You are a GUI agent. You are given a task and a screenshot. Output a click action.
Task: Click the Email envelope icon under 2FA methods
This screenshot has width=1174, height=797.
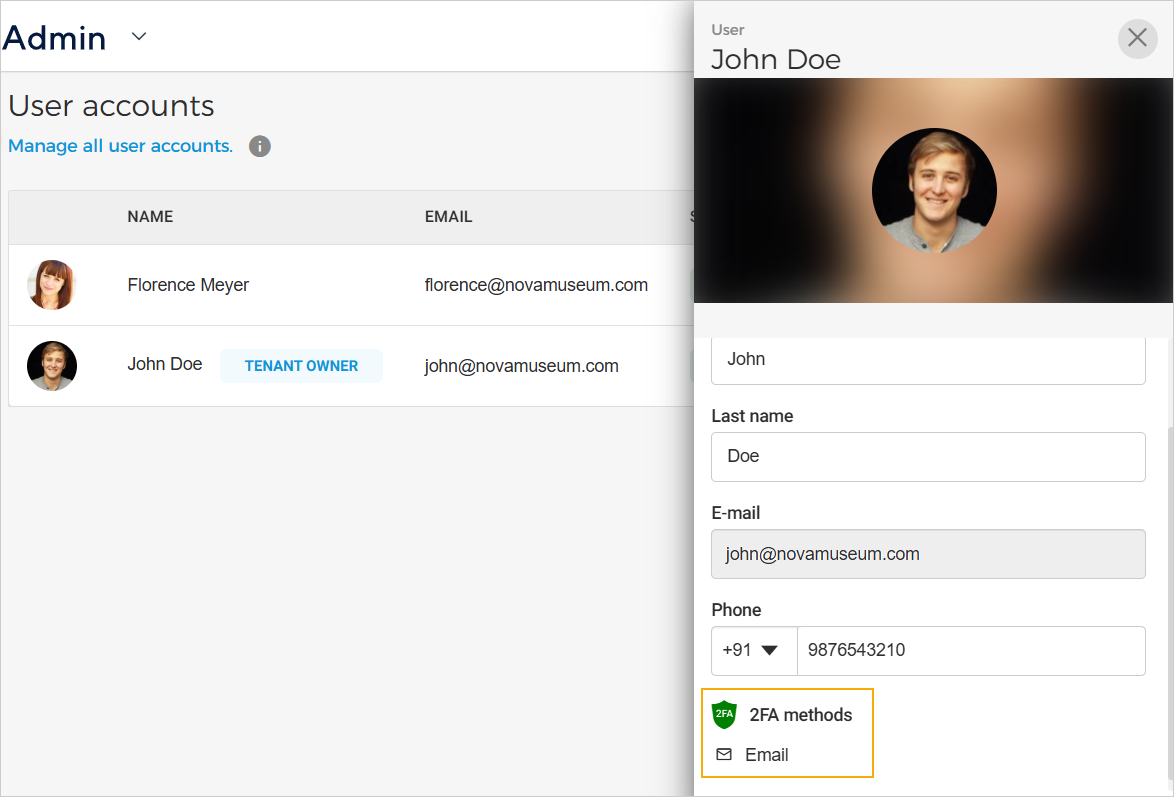point(724,755)
